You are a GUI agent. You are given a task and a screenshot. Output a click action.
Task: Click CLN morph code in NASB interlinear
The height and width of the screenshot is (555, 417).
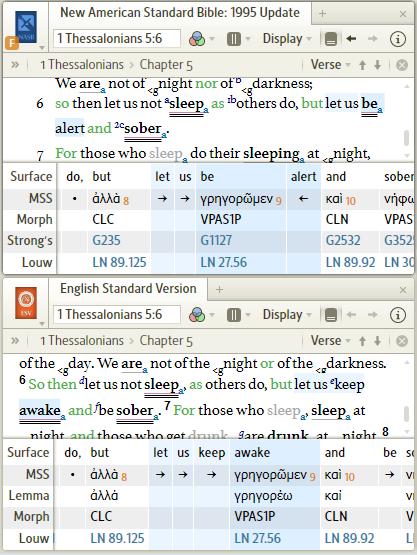[337, 219]
